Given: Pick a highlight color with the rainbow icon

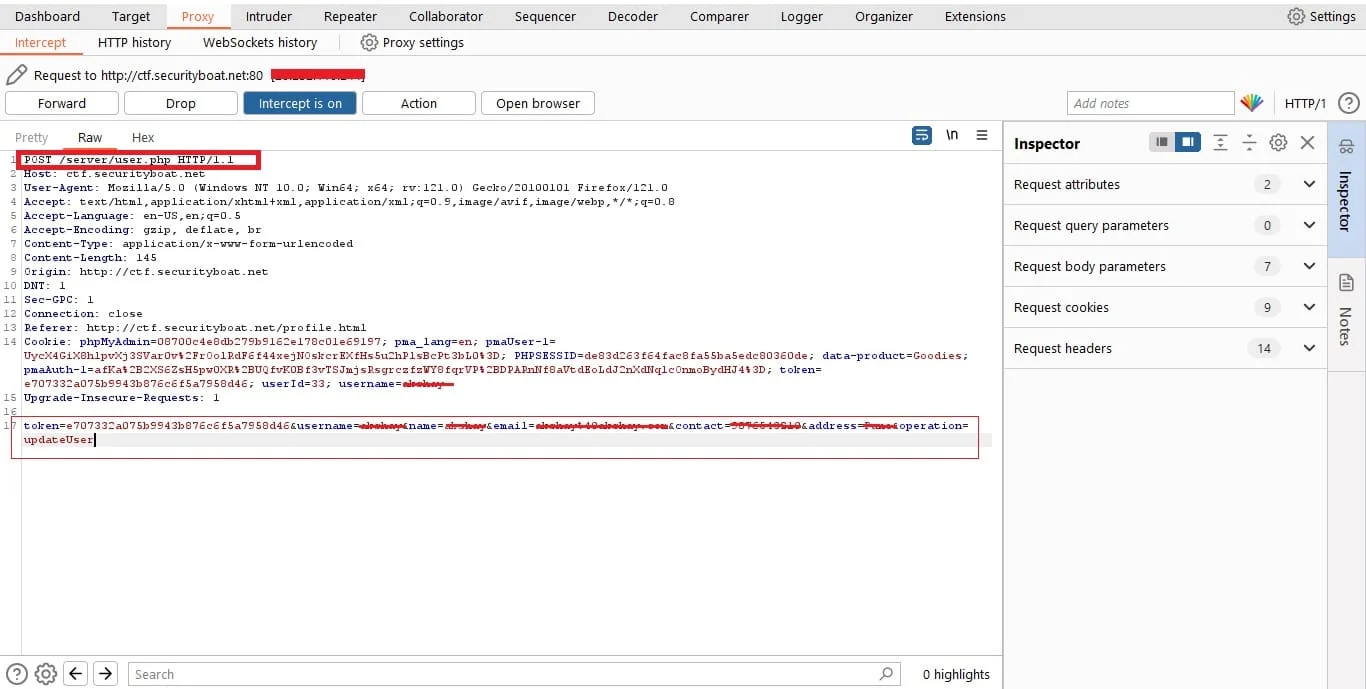Looking at the screenshot, I should coord(1252,103).
